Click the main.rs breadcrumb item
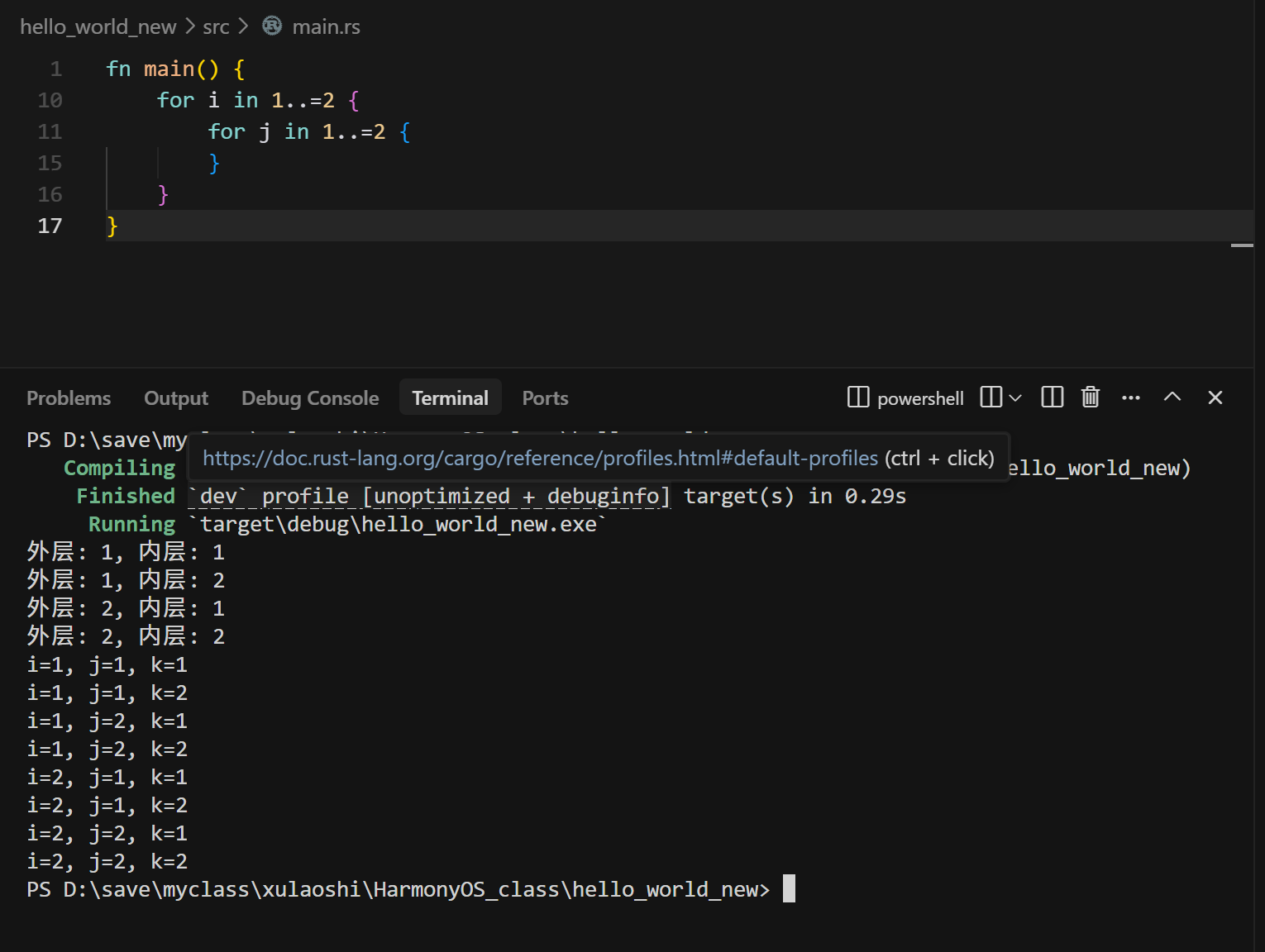Screen dimensions: 1265x952 coord(326,26)
